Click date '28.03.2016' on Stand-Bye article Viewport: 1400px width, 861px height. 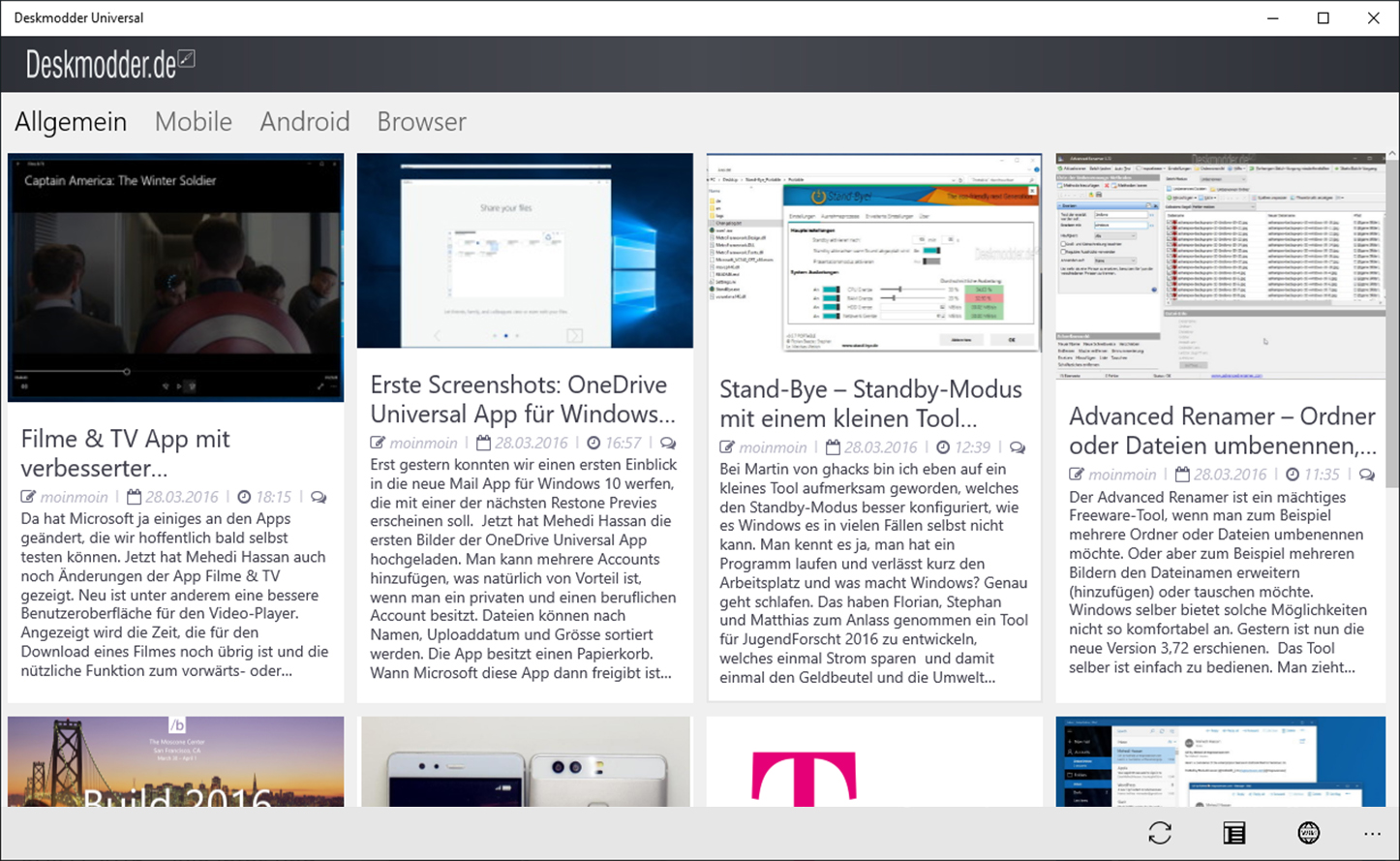881,447
